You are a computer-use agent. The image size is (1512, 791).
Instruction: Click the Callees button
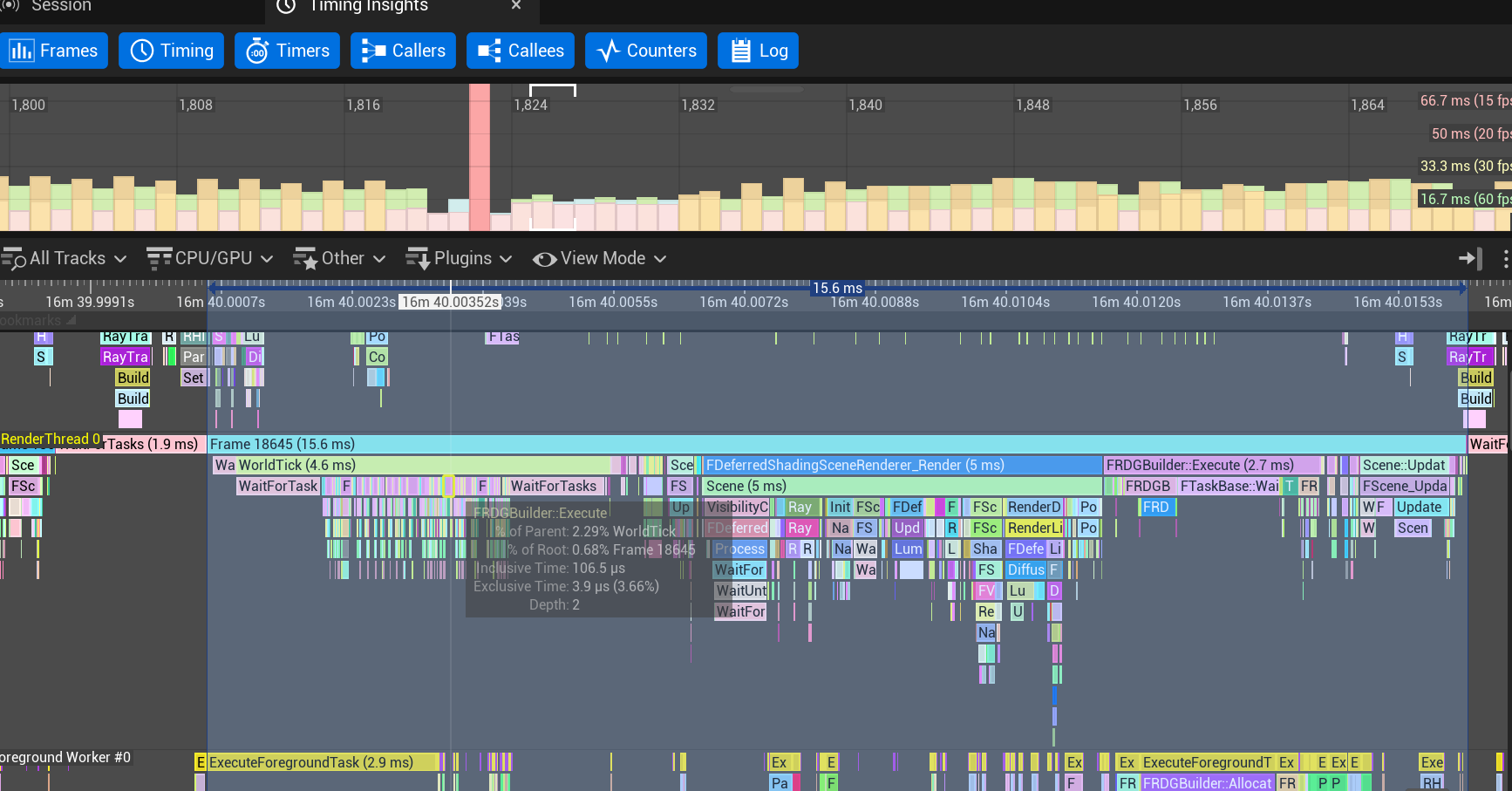click(x=521, y=51)
